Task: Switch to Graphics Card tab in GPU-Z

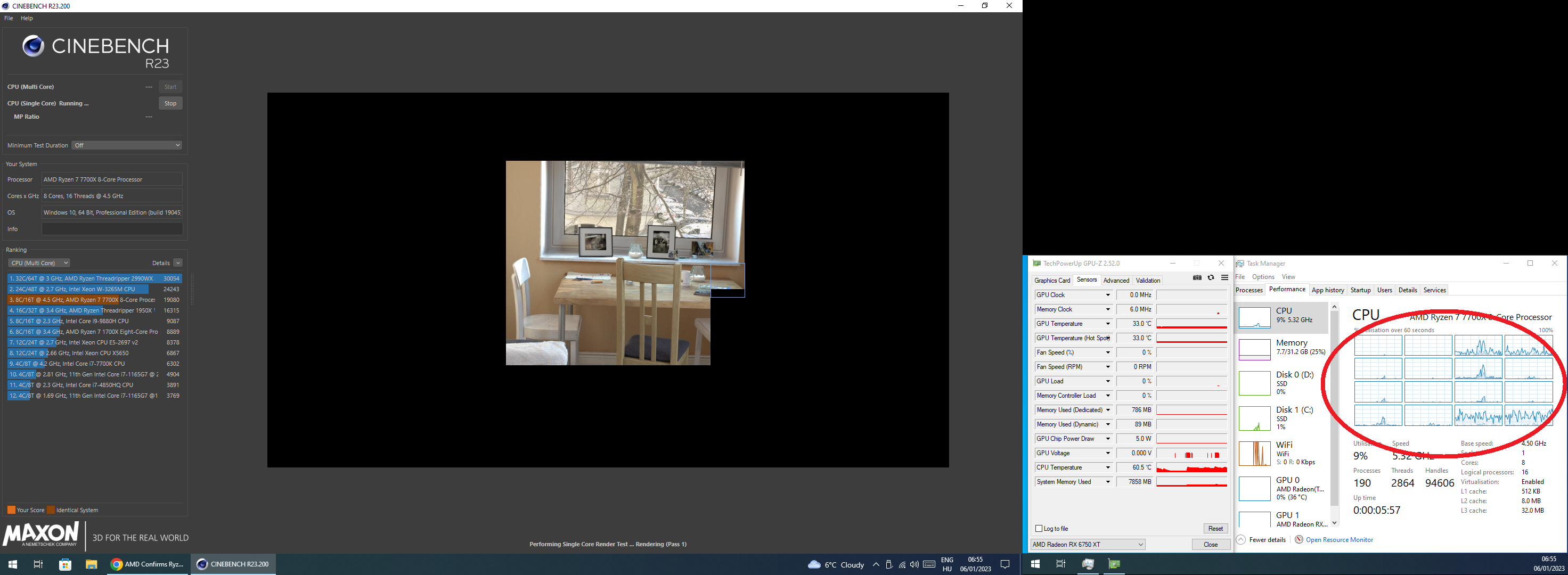Action: click(x=1052, y=281)
